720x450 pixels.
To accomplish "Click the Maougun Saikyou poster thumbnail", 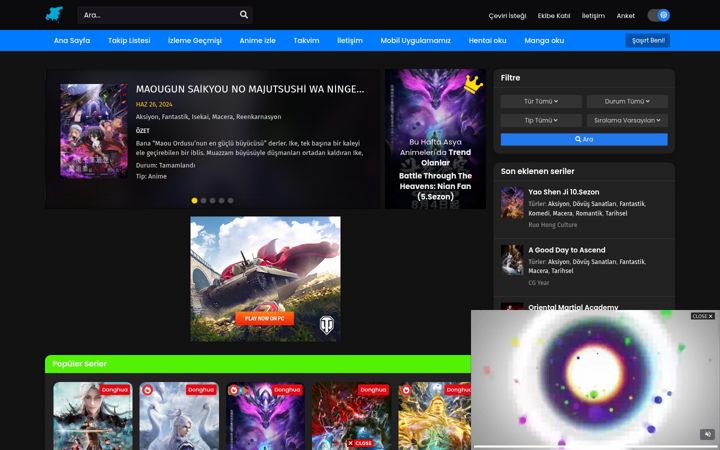I will point(94,130).
